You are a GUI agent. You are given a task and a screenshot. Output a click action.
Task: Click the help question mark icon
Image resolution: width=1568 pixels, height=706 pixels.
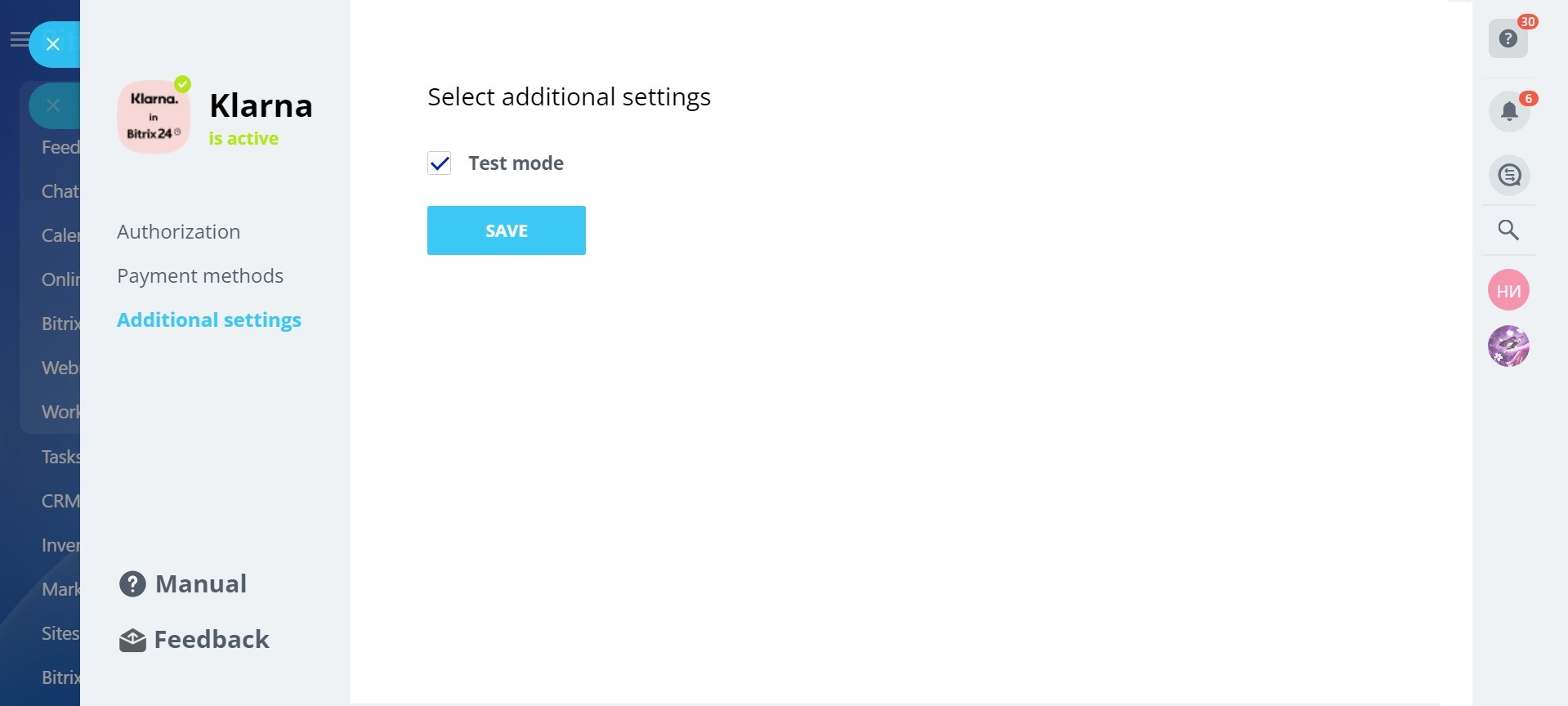click(x=1508, y=38)
